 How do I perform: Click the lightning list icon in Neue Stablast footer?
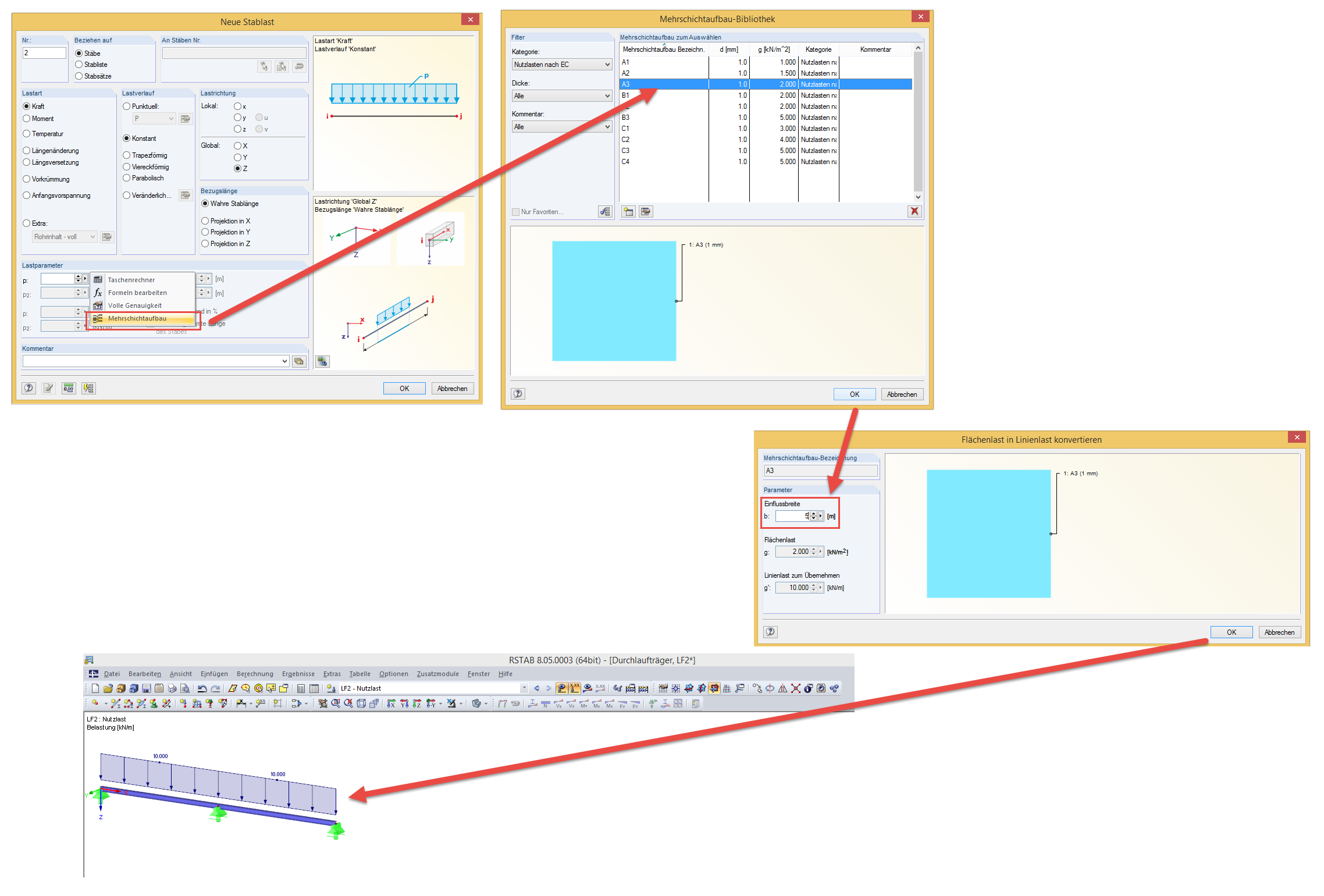[88, 388]
